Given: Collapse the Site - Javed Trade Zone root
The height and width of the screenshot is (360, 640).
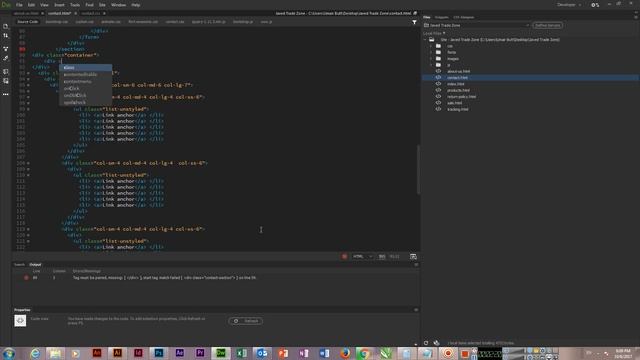Looking at the screenshot, I should tap(425, 40).
